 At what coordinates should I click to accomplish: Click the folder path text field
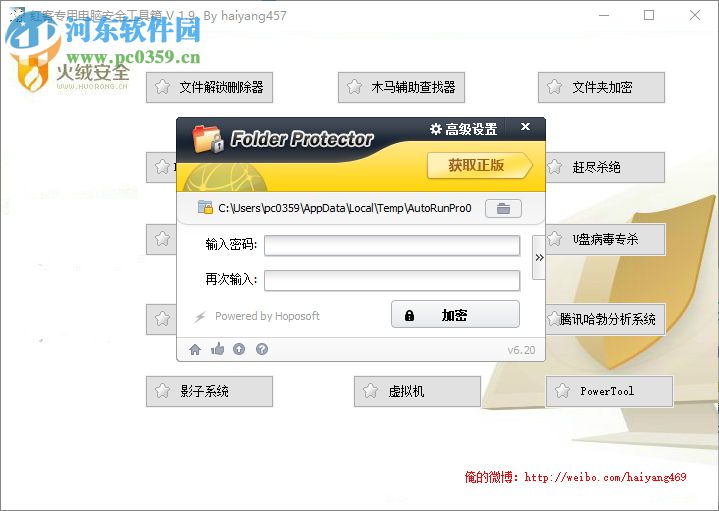[344, 208]
